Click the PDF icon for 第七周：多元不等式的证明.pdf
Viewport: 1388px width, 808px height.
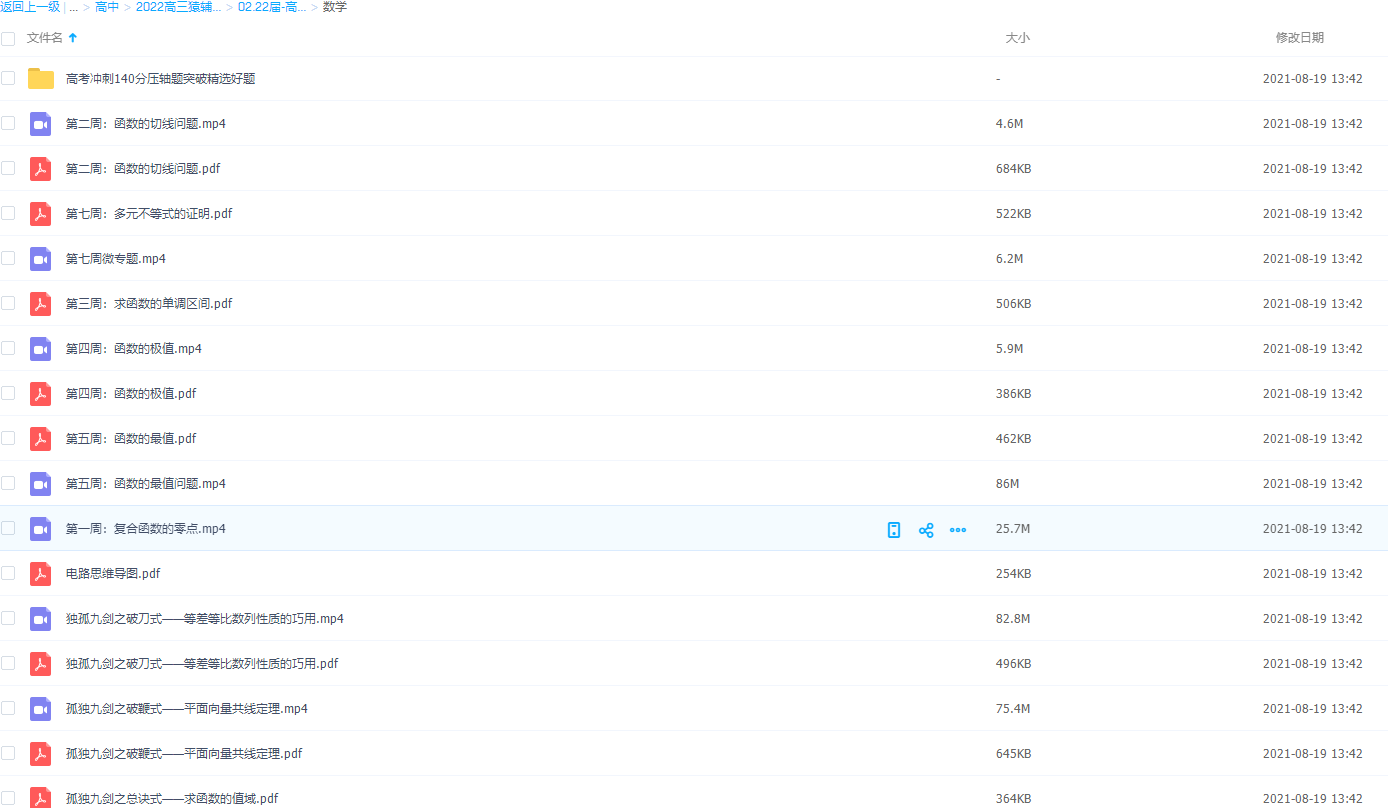point(40,214)
